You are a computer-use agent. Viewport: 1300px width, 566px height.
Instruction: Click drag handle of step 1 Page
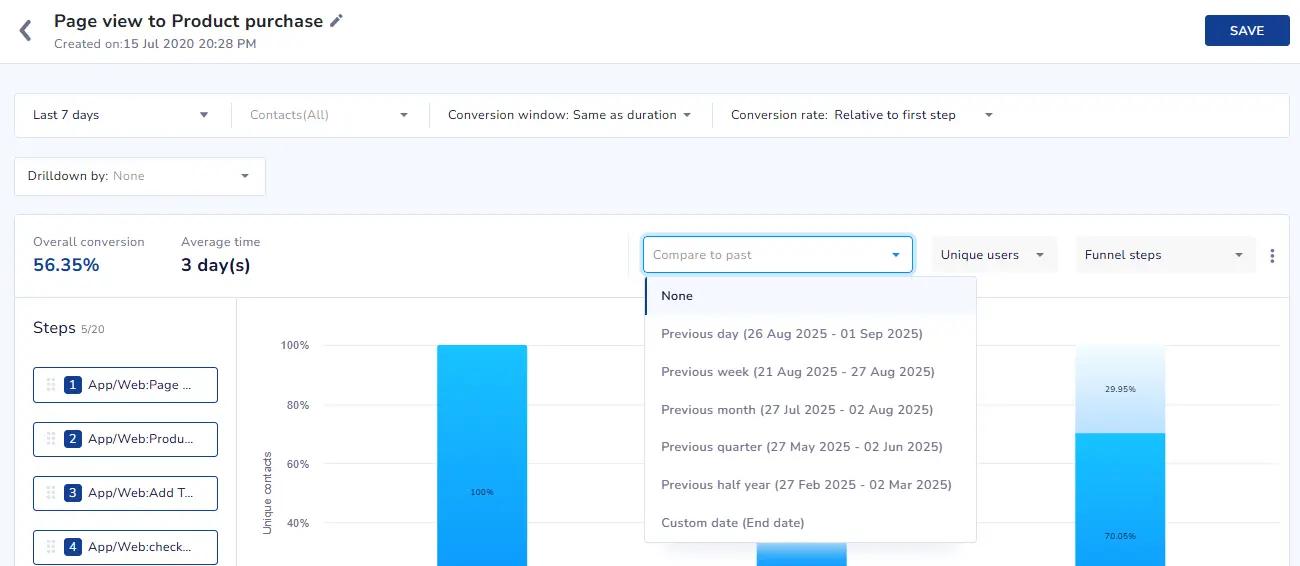(51, 385)
